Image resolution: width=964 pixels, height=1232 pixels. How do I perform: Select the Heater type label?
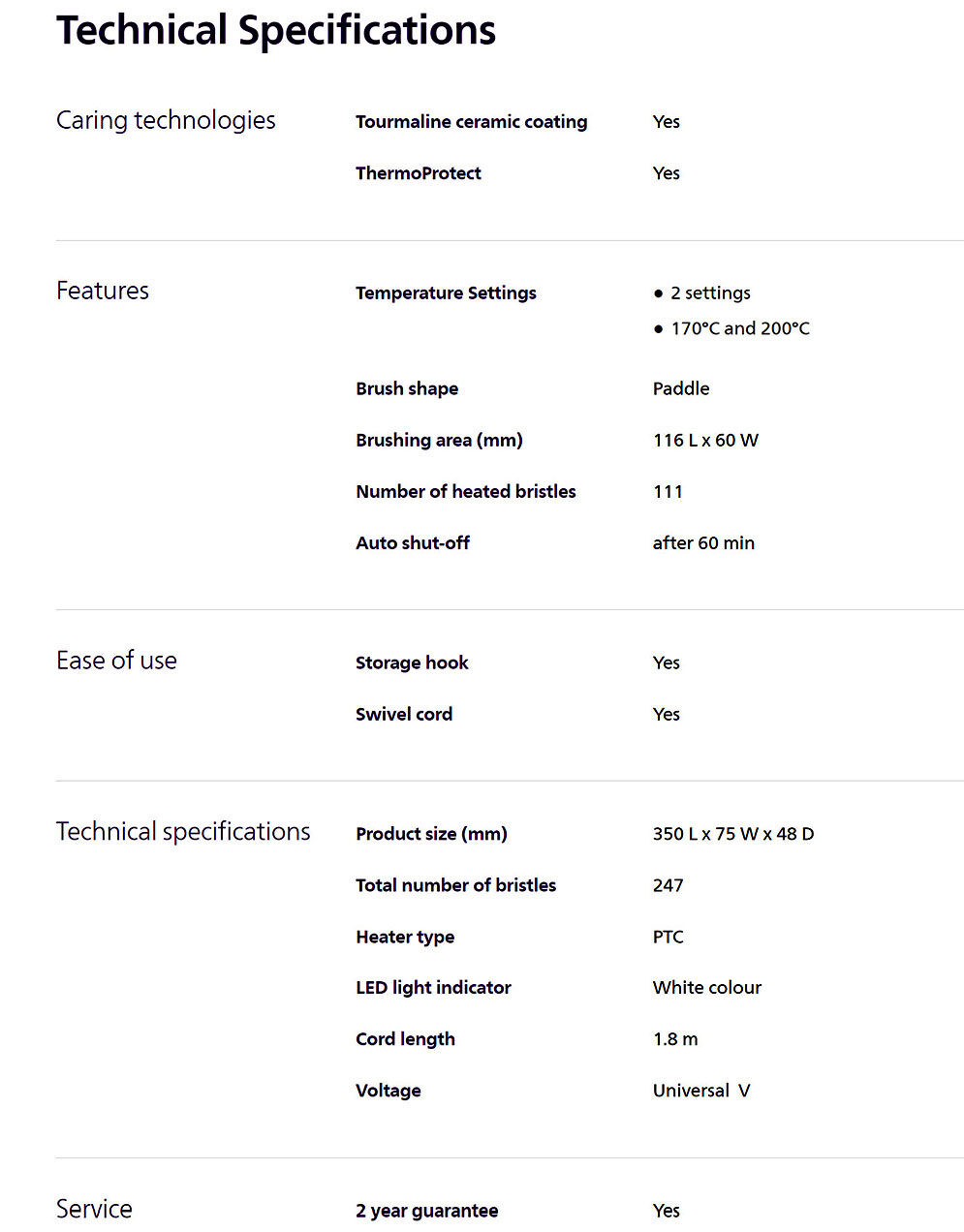[x=405, y=937]
